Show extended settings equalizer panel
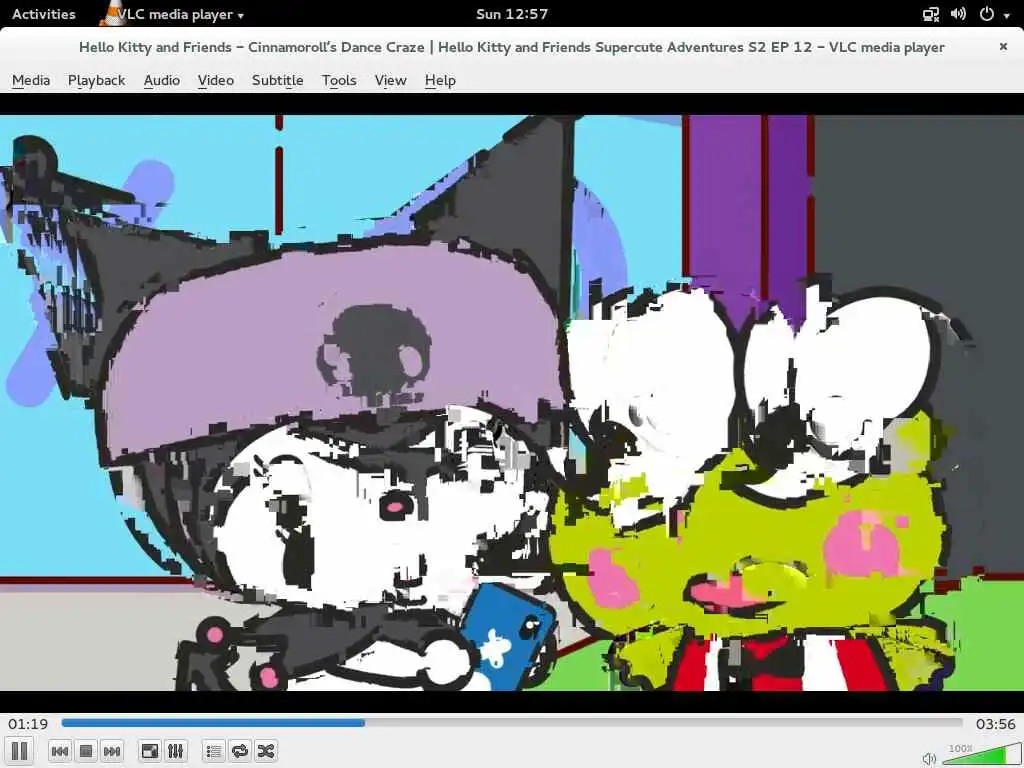This screenshot has height=768, width=1024. point(176,751)
